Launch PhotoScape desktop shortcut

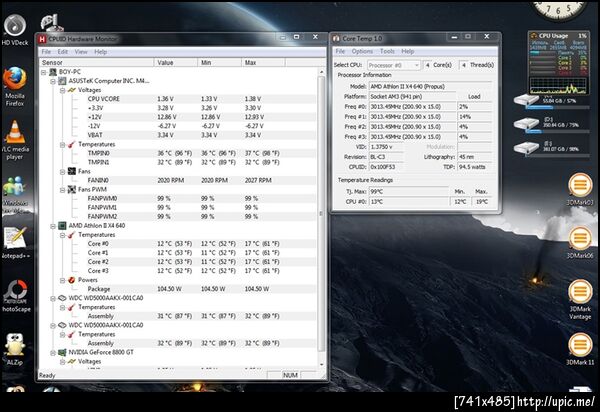[x=15, y=295]
